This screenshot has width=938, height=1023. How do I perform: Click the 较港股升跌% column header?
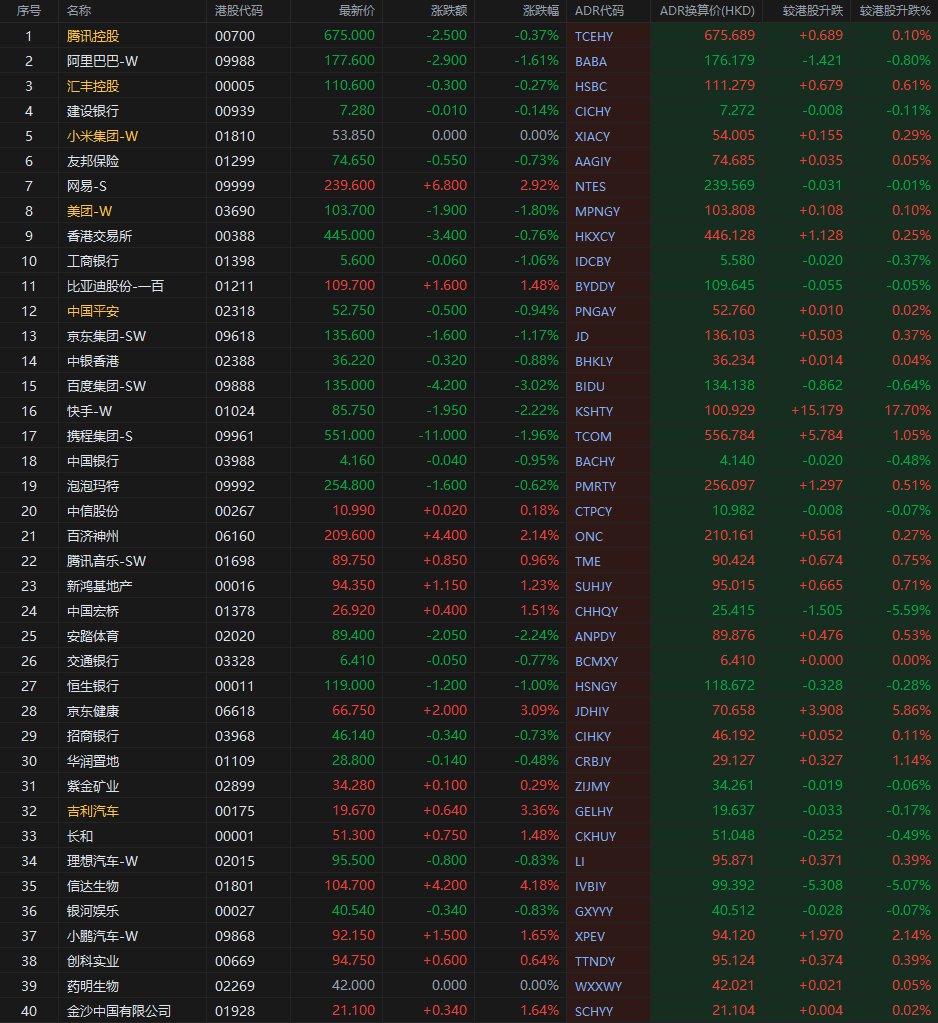point(895,11)
